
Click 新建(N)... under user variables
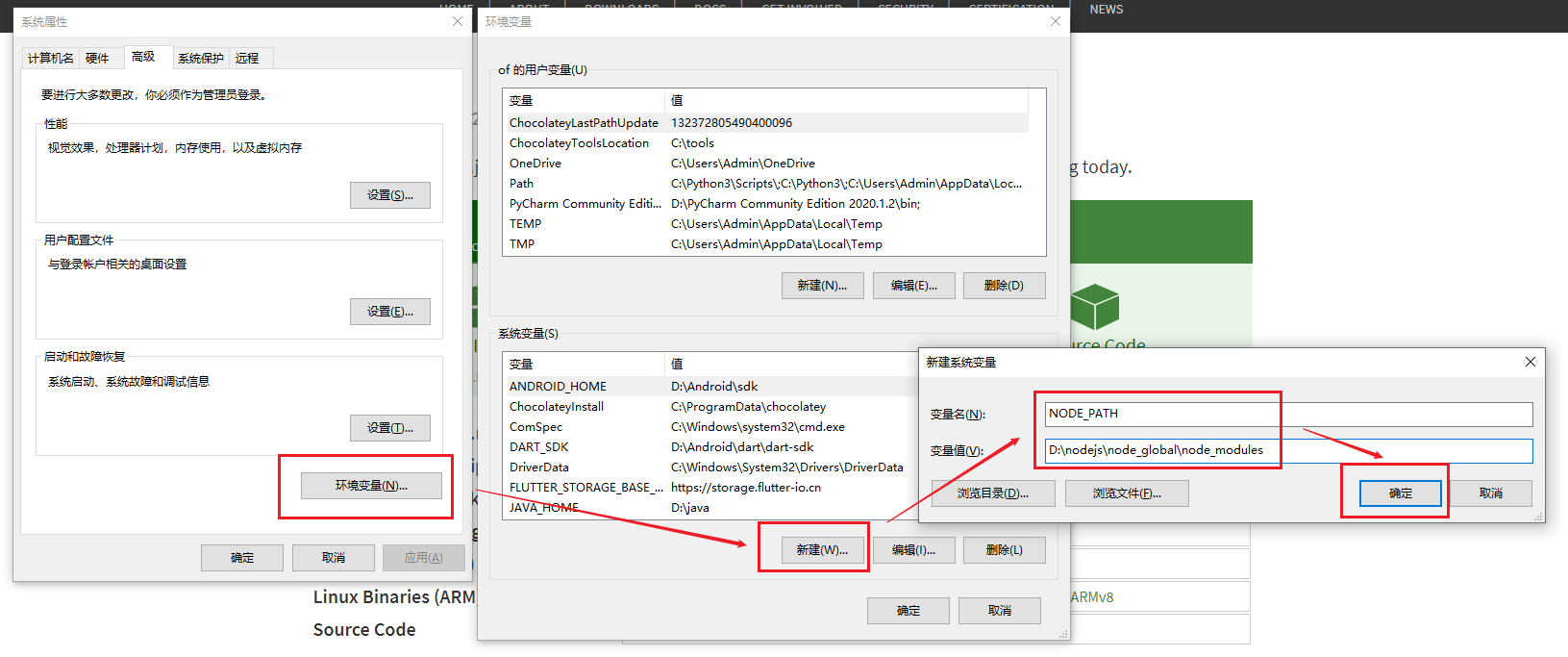pyautogui.click(x=822, y=286)
